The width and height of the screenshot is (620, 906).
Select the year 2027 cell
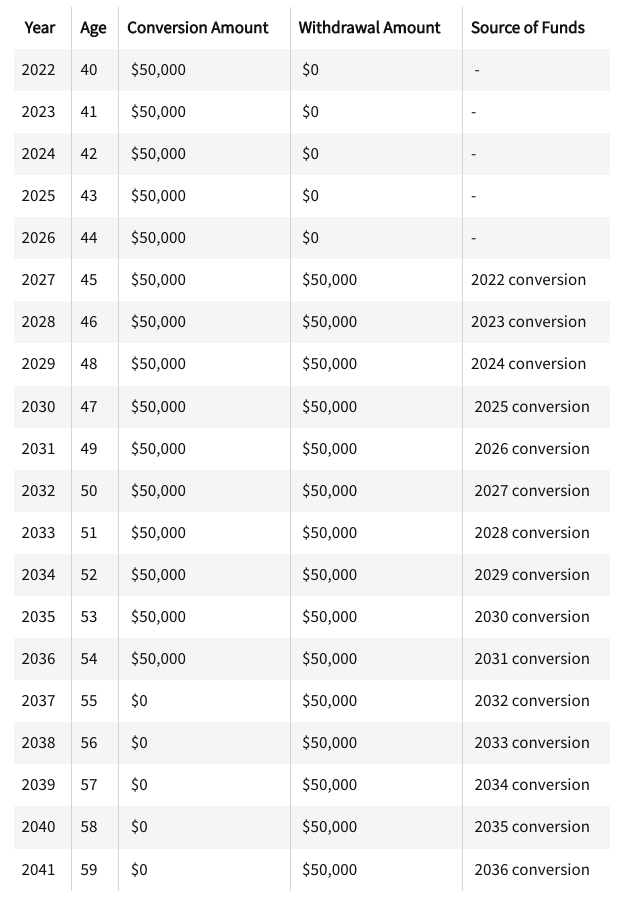(39, 280)
